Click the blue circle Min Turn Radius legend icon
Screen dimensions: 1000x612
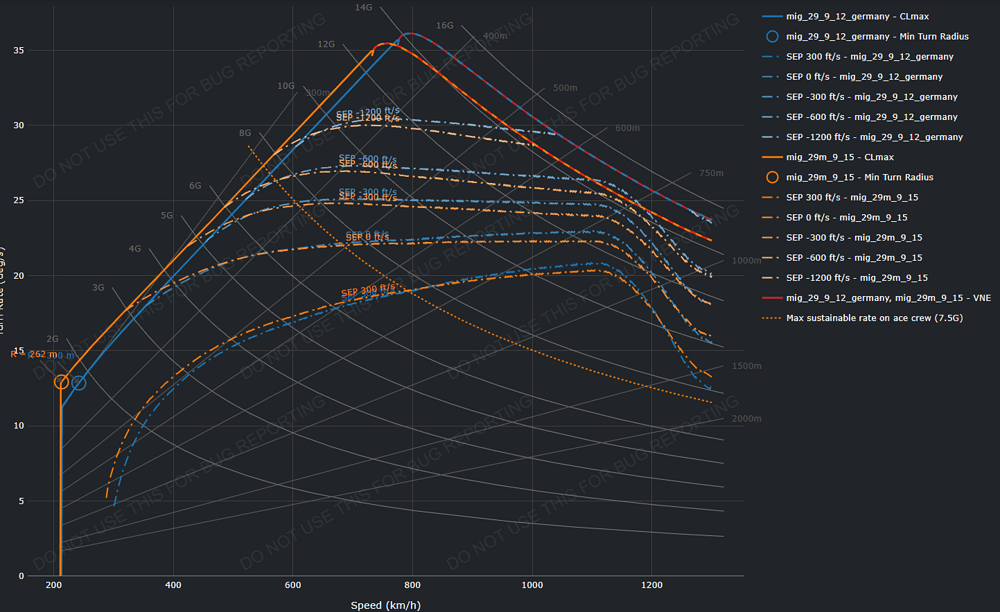point(772,36)
